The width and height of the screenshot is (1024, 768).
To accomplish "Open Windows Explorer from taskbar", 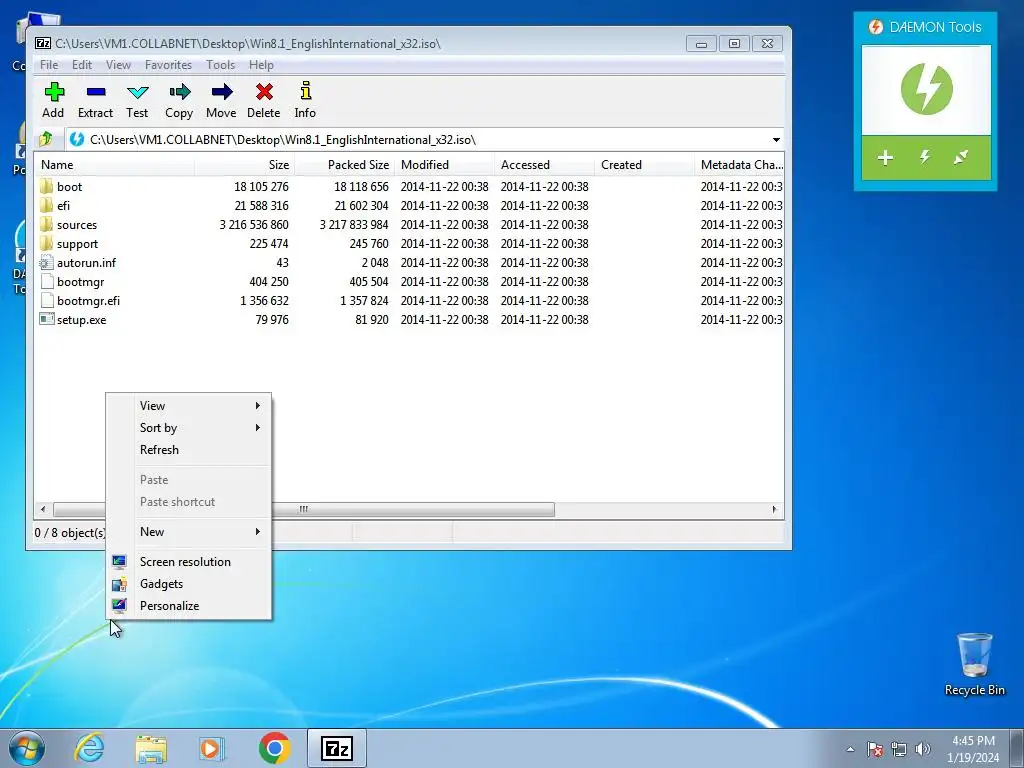I will point(151,748).
